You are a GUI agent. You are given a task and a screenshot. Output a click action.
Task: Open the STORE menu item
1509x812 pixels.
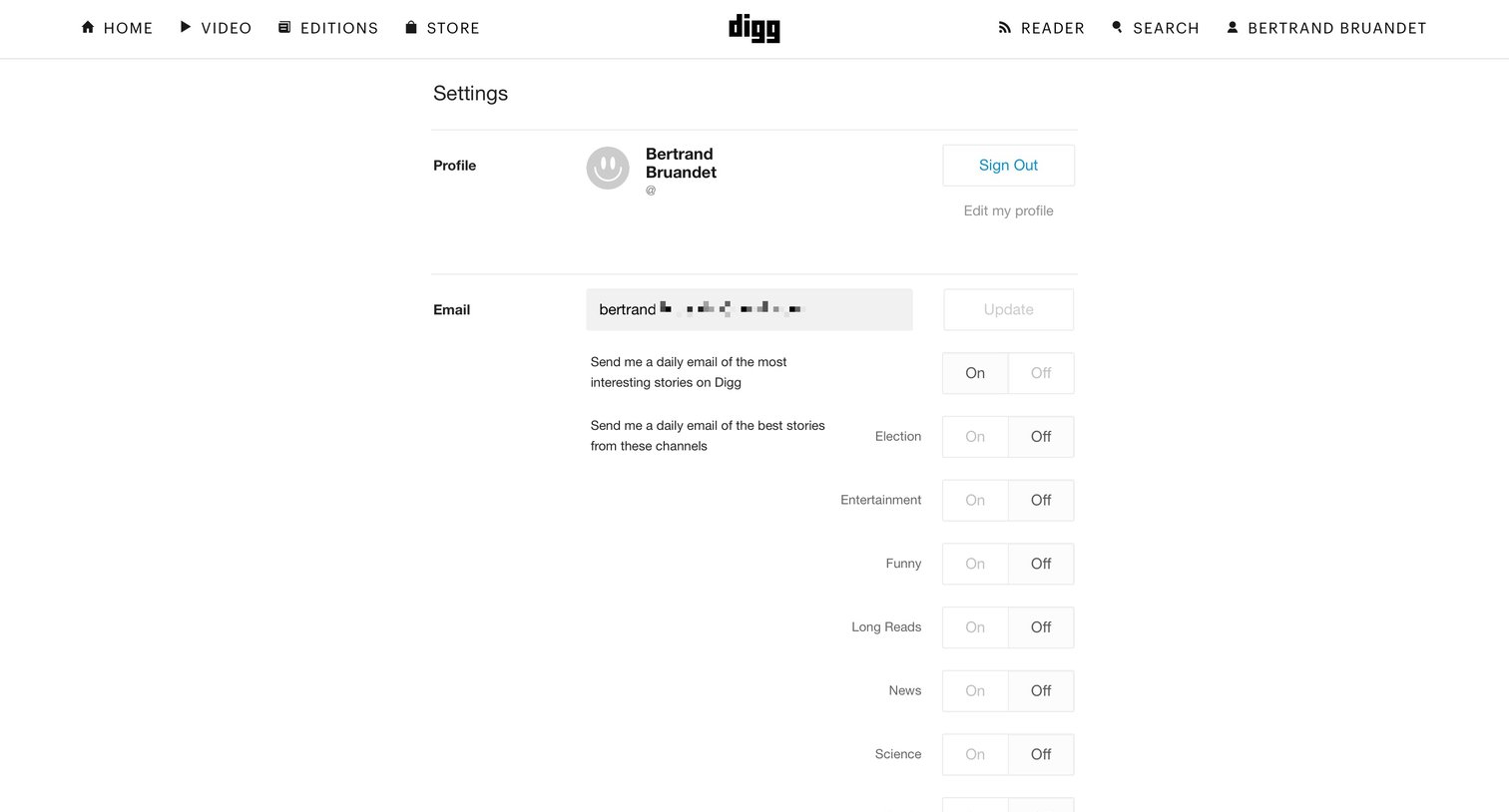click(x=453, y=28)
